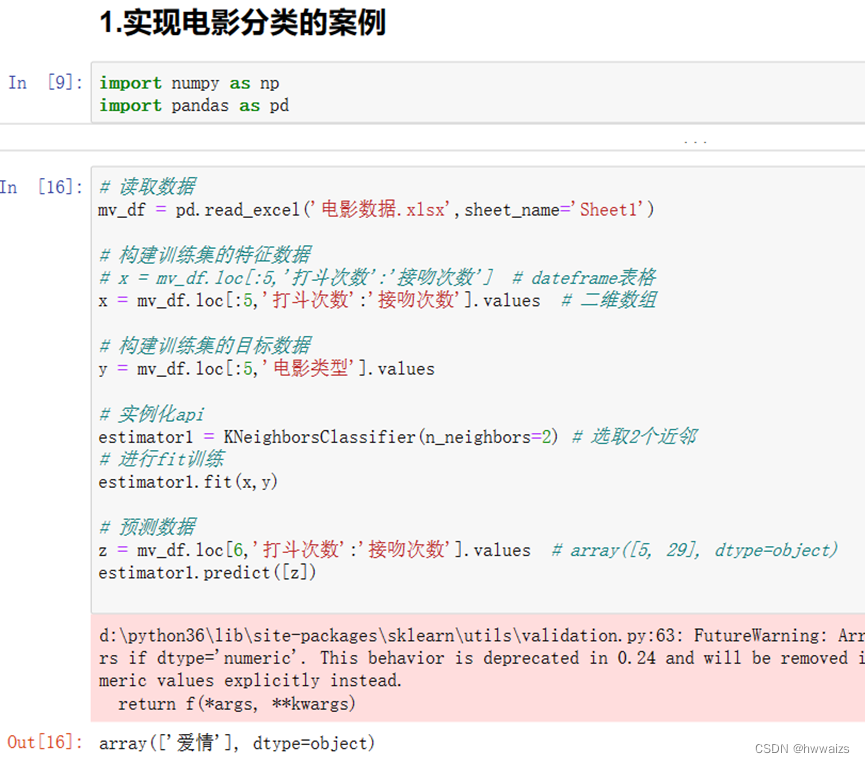The image size is (865, 763).
Task: Click the comment # dateframe表格
Action: tap(584, 277)
